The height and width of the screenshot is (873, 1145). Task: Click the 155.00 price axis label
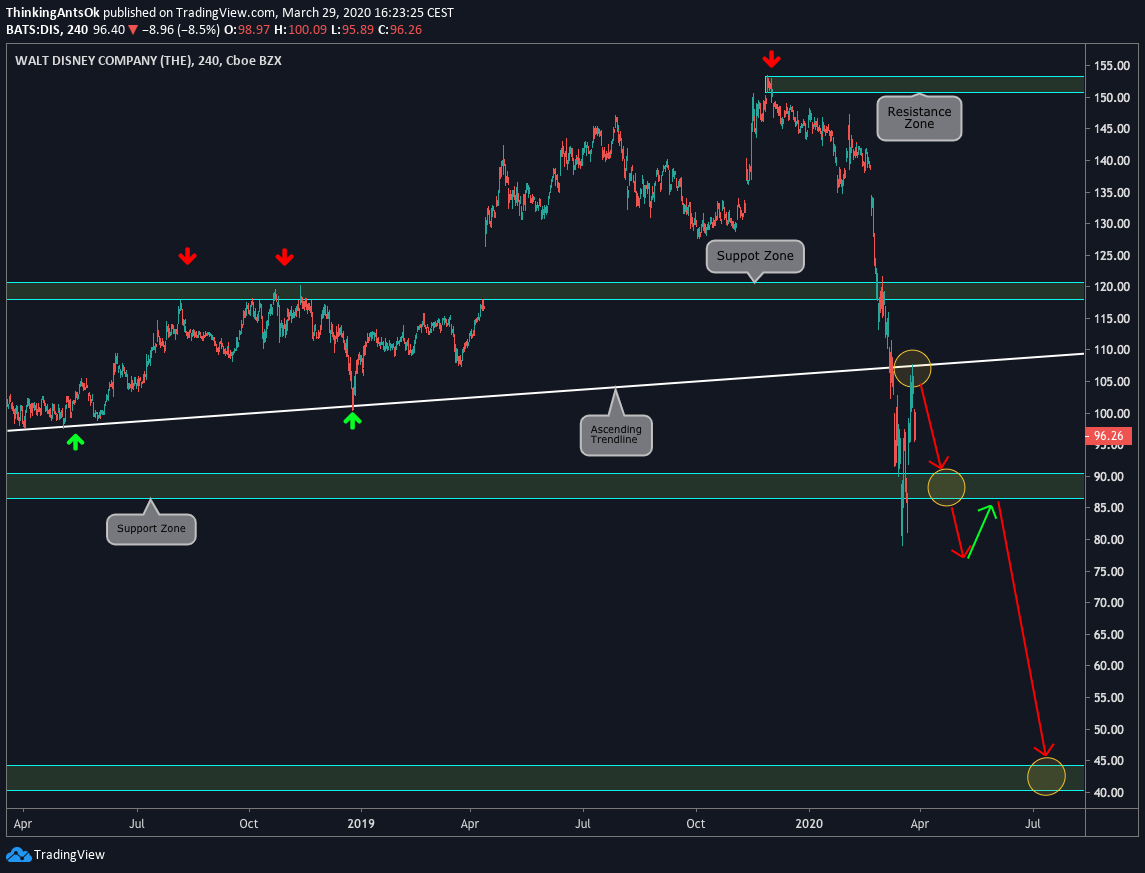click(x=1111, y=66)
